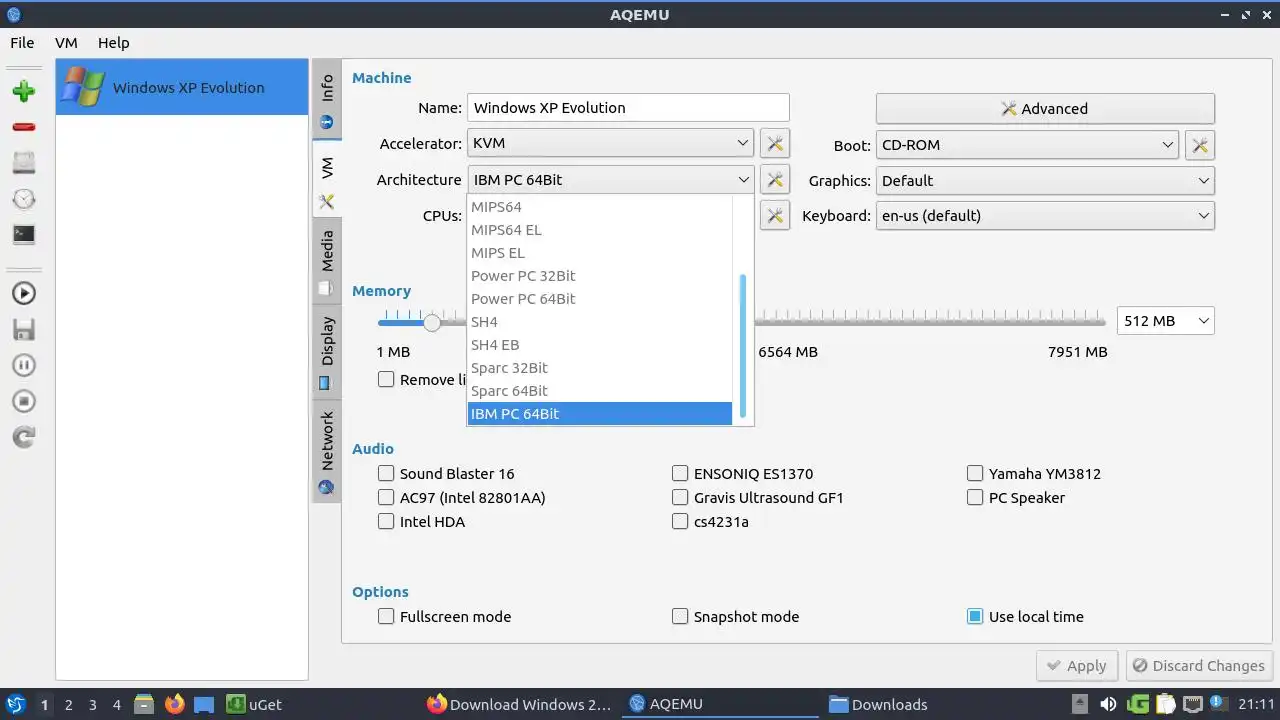Image resolution: width=1280 pixels, height=720 pixels.
Task: Enable Intel HDA audio
Action: click(x=386, y=521)
